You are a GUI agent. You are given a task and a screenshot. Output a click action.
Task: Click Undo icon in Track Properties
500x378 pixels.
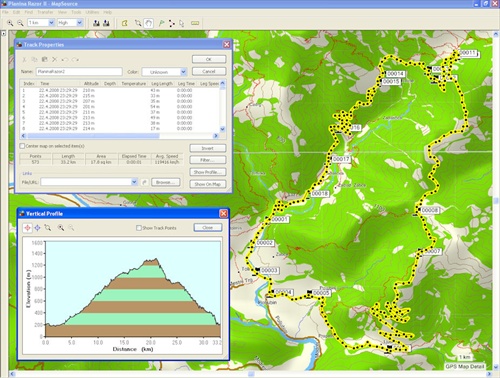pos(65,59)
